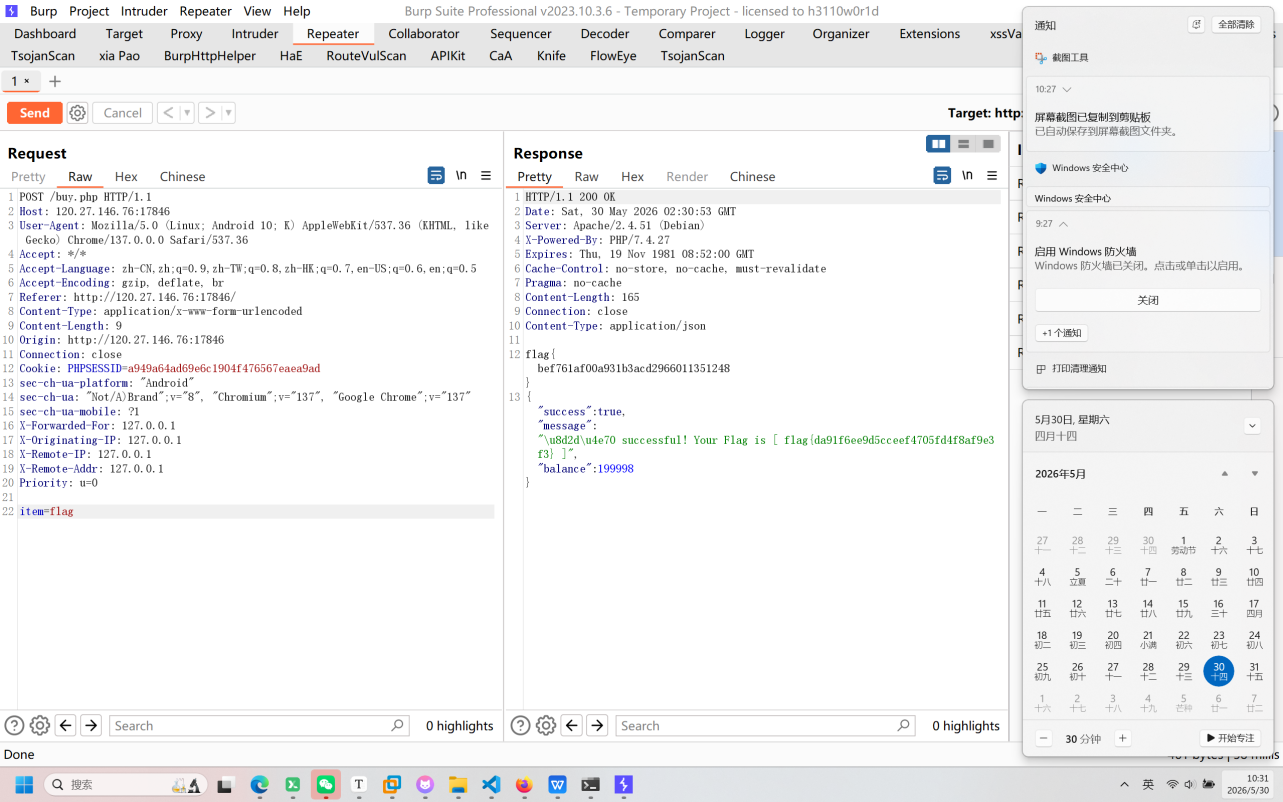Send the request in Repeater
This screenshot has height=802, width=1283.
tap(35, 113)
